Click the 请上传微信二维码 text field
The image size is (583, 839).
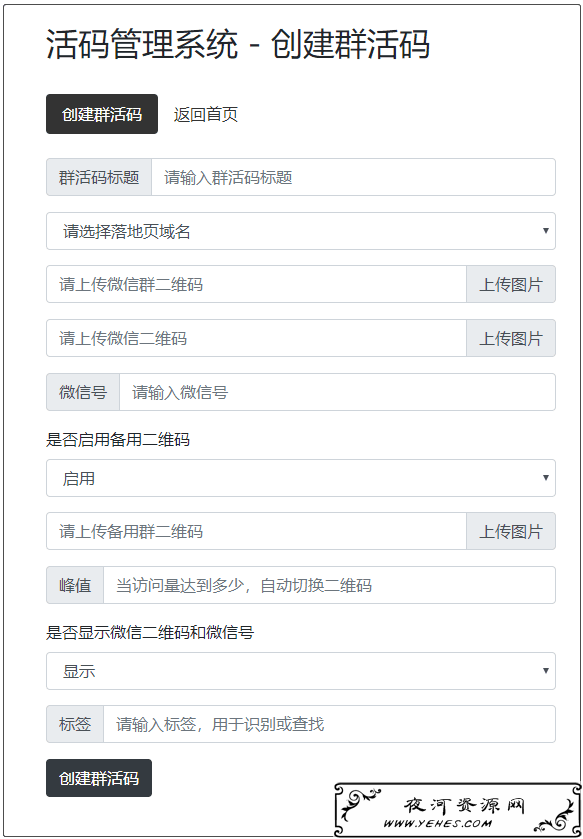pos(256,338)
